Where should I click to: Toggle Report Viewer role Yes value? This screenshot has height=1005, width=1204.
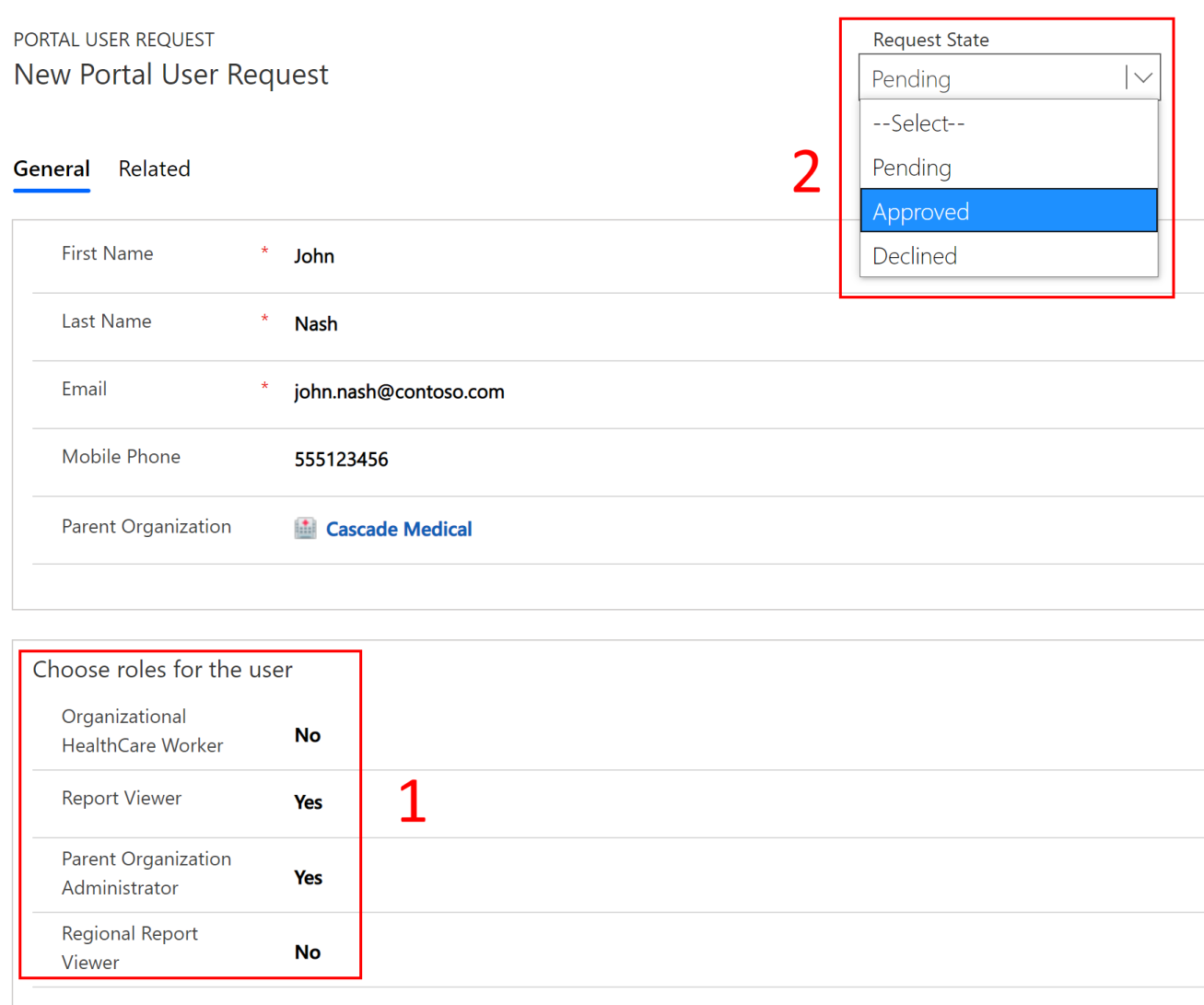pyautogui.click(x=308, y=802)
